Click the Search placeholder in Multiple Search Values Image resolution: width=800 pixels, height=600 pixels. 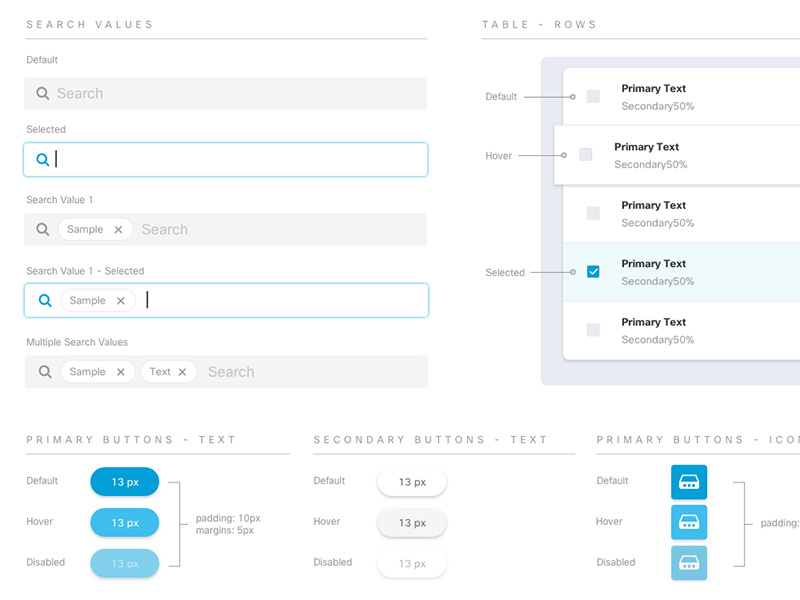pos(231,371)
